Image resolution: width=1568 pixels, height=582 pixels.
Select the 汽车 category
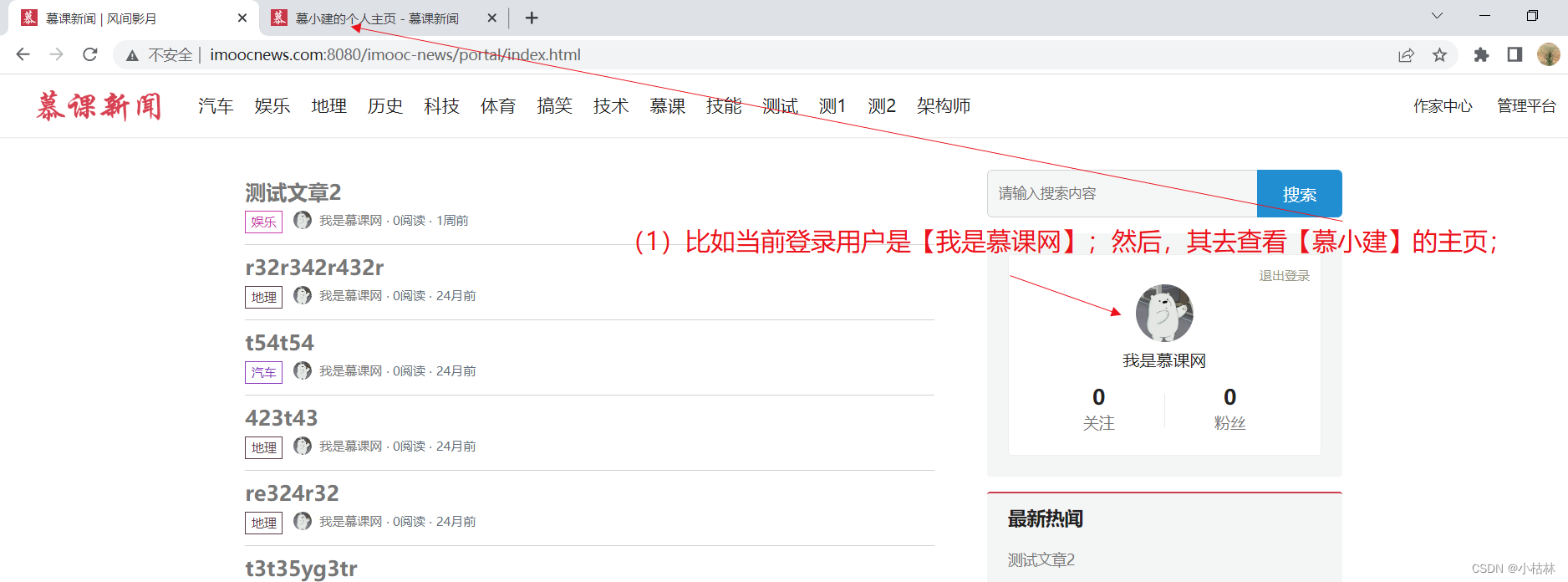[x=216, y=106]
